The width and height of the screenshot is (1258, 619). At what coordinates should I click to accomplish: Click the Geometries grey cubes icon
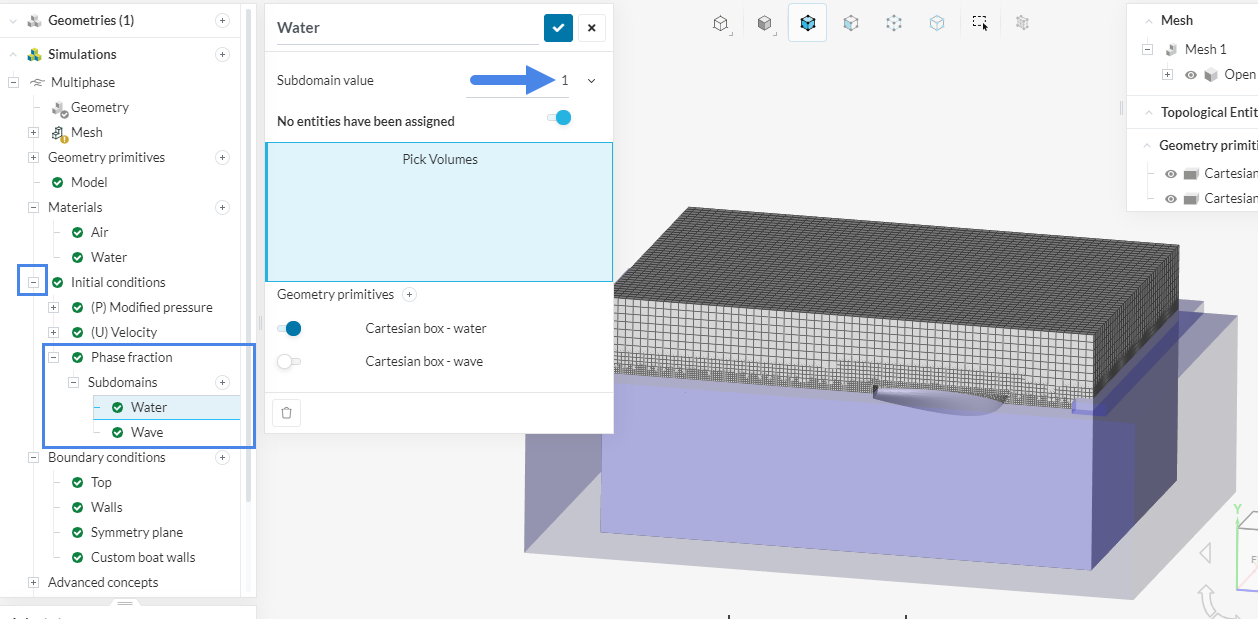pyautogui.click(x=34, y=20)
